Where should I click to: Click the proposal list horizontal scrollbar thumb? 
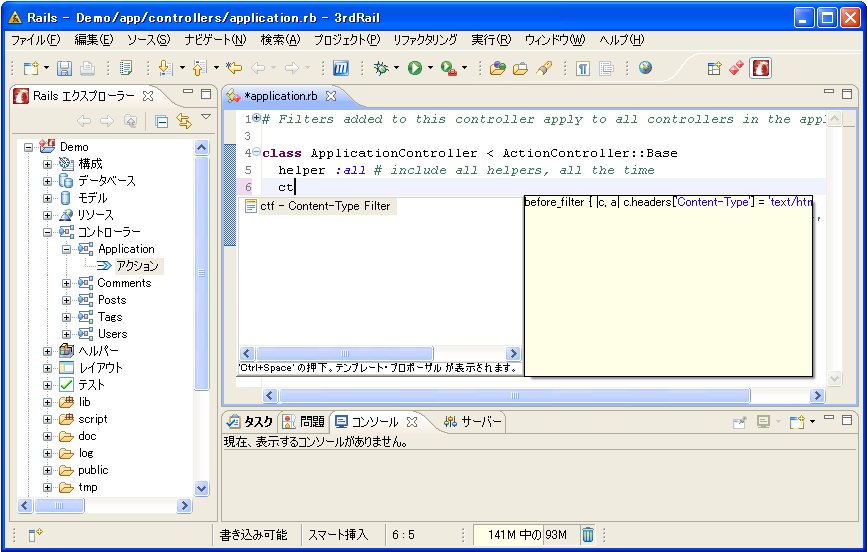pyautogui.click(x=344, y=353)
